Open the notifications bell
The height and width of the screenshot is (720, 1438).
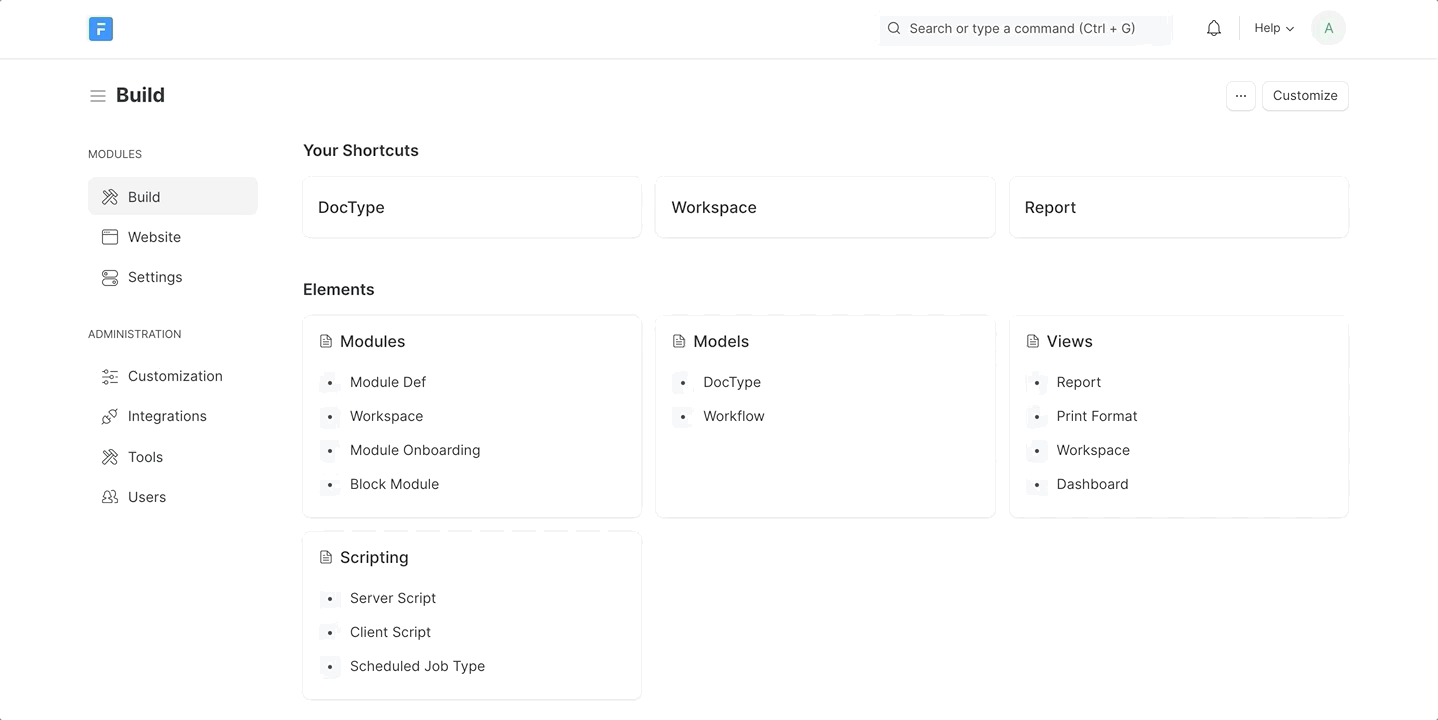click(x=1213, y=29)
